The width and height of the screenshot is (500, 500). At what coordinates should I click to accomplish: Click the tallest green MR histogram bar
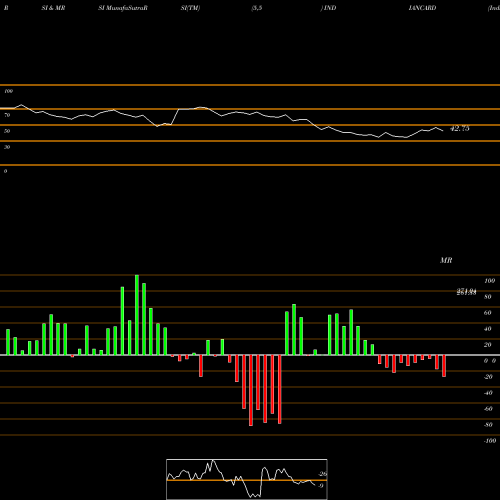[x=137, y=315]
